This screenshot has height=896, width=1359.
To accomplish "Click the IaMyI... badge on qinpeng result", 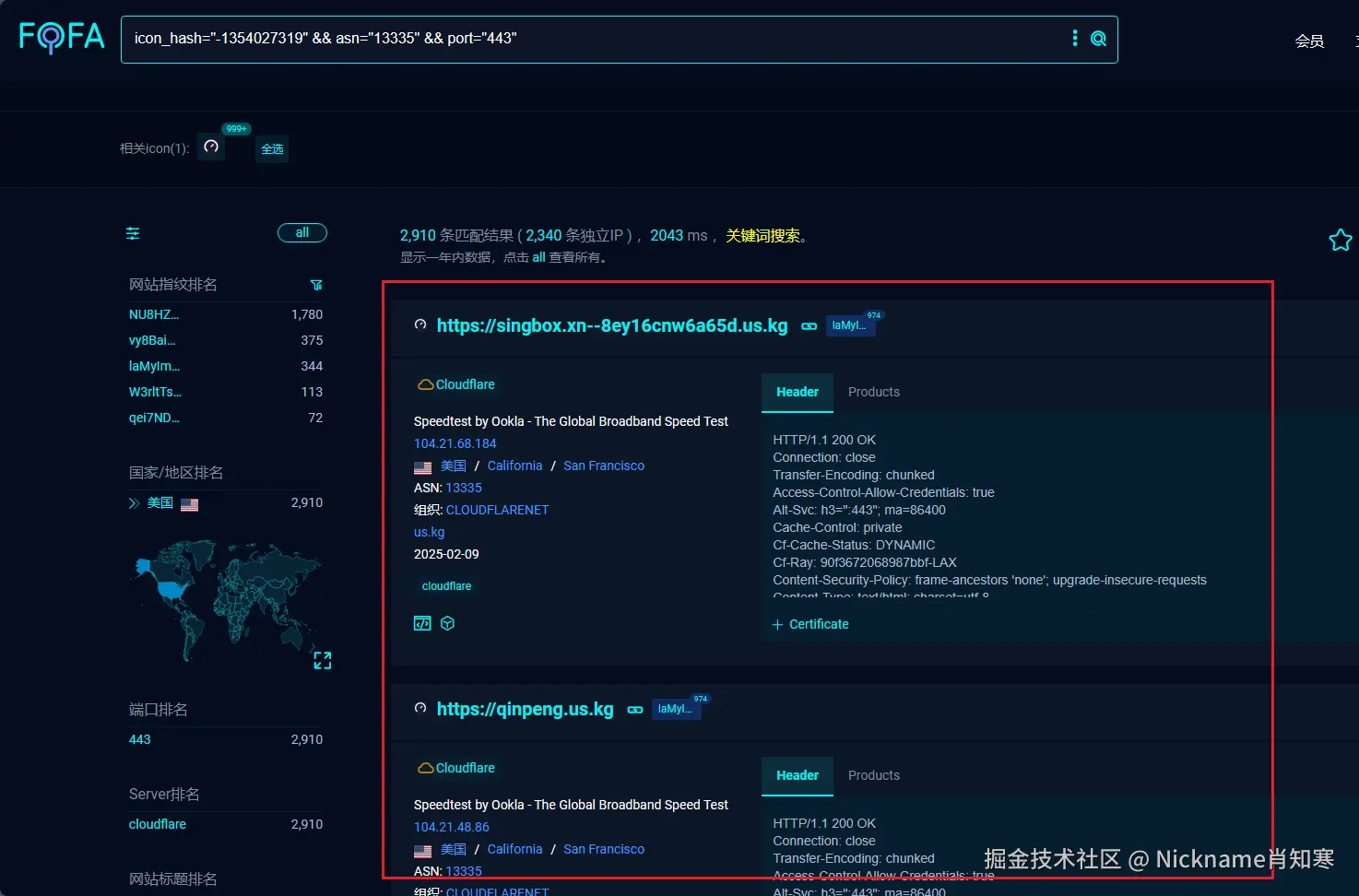I will [675, 709].
